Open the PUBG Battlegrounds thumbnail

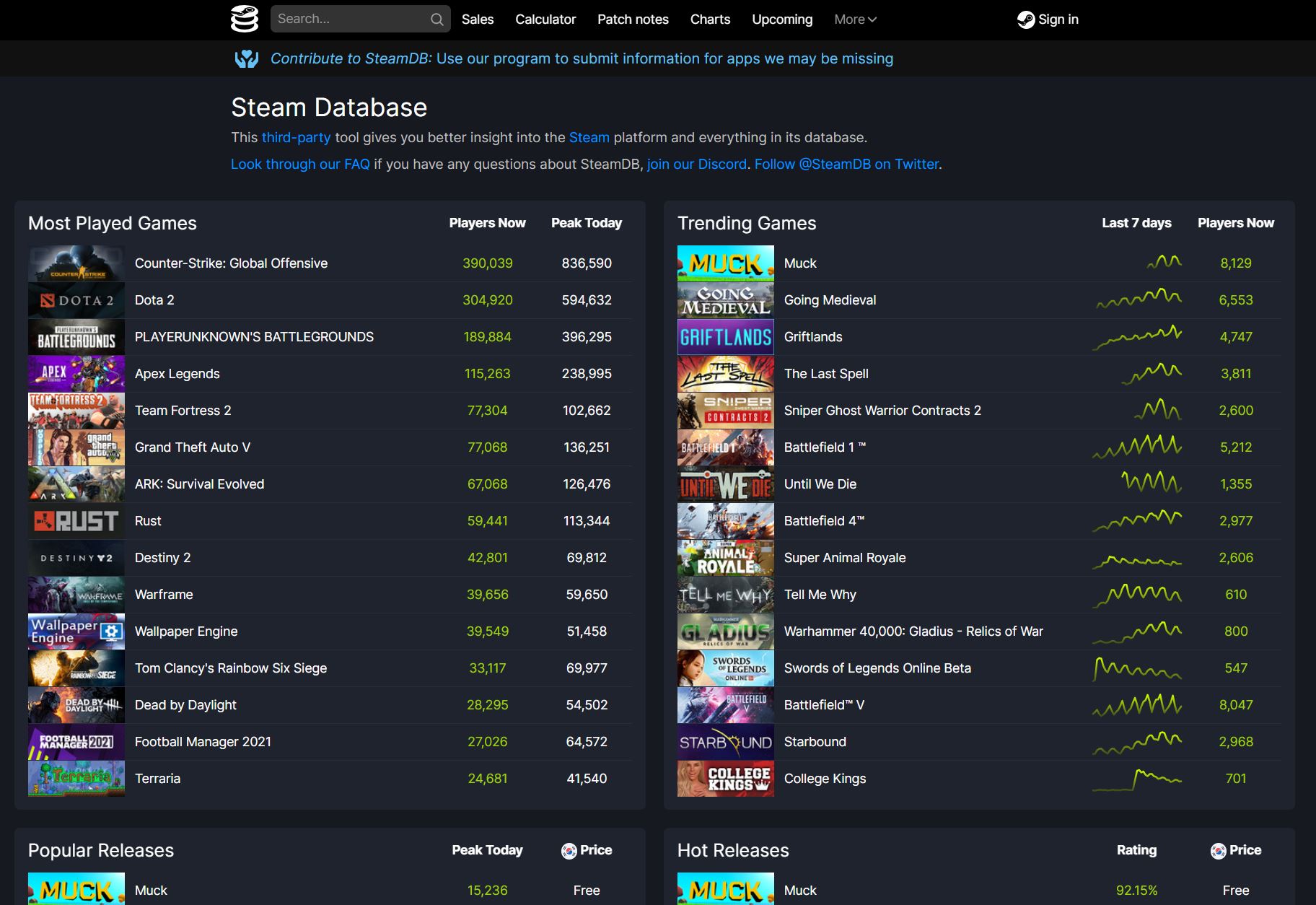76,337
